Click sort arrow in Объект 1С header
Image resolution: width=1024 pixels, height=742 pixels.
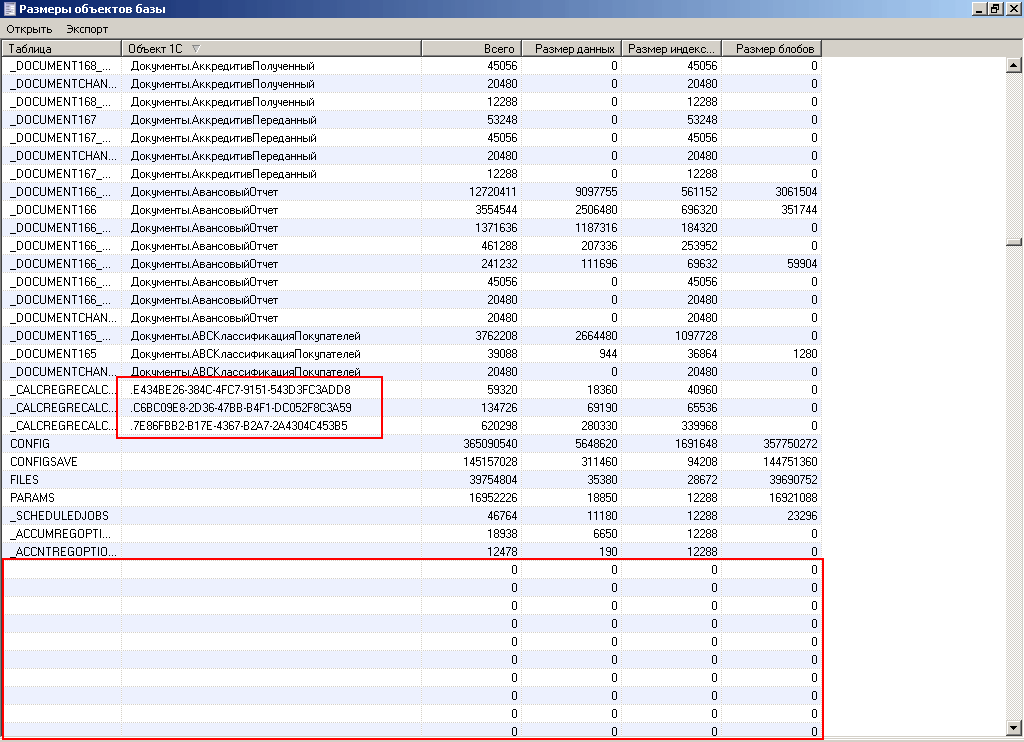click(196, 48)
